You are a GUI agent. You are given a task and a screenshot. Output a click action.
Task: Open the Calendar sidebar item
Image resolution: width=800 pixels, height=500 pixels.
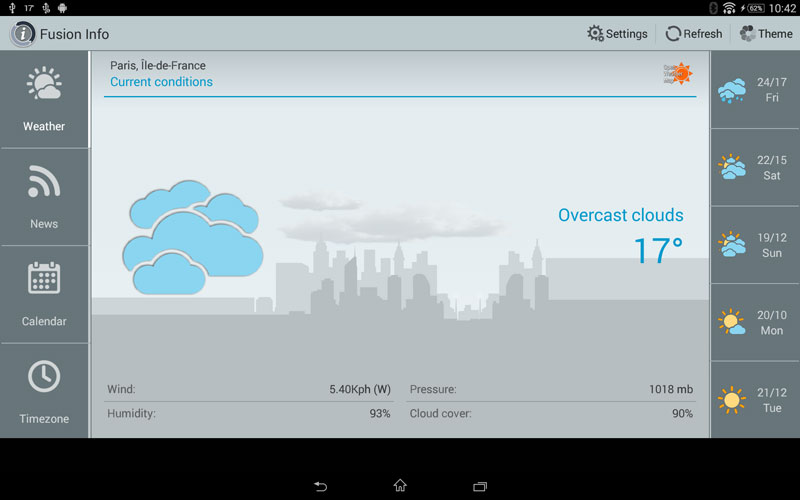44,293
